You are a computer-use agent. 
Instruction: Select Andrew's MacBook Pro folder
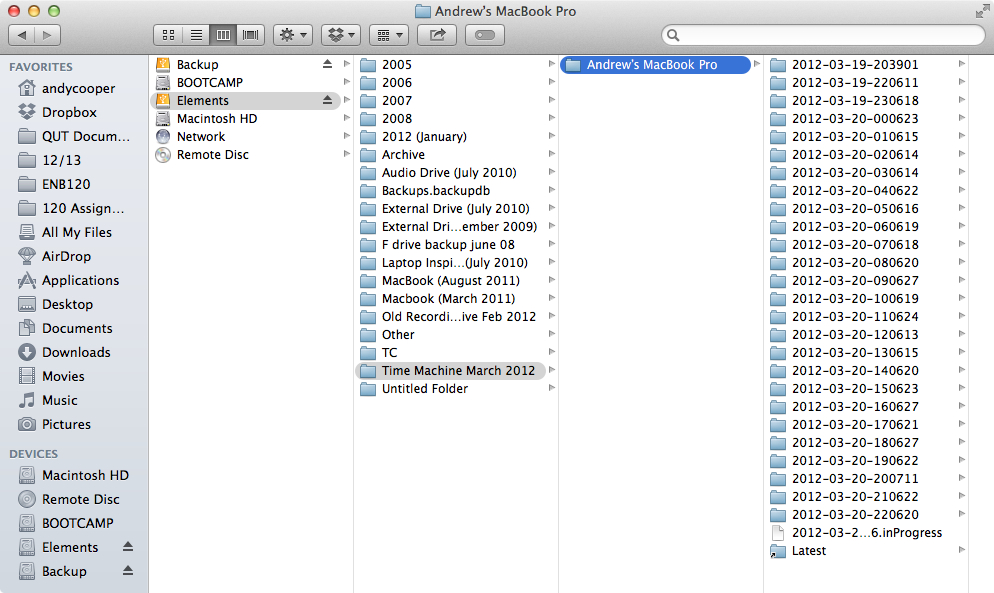[x=655, y=65]
